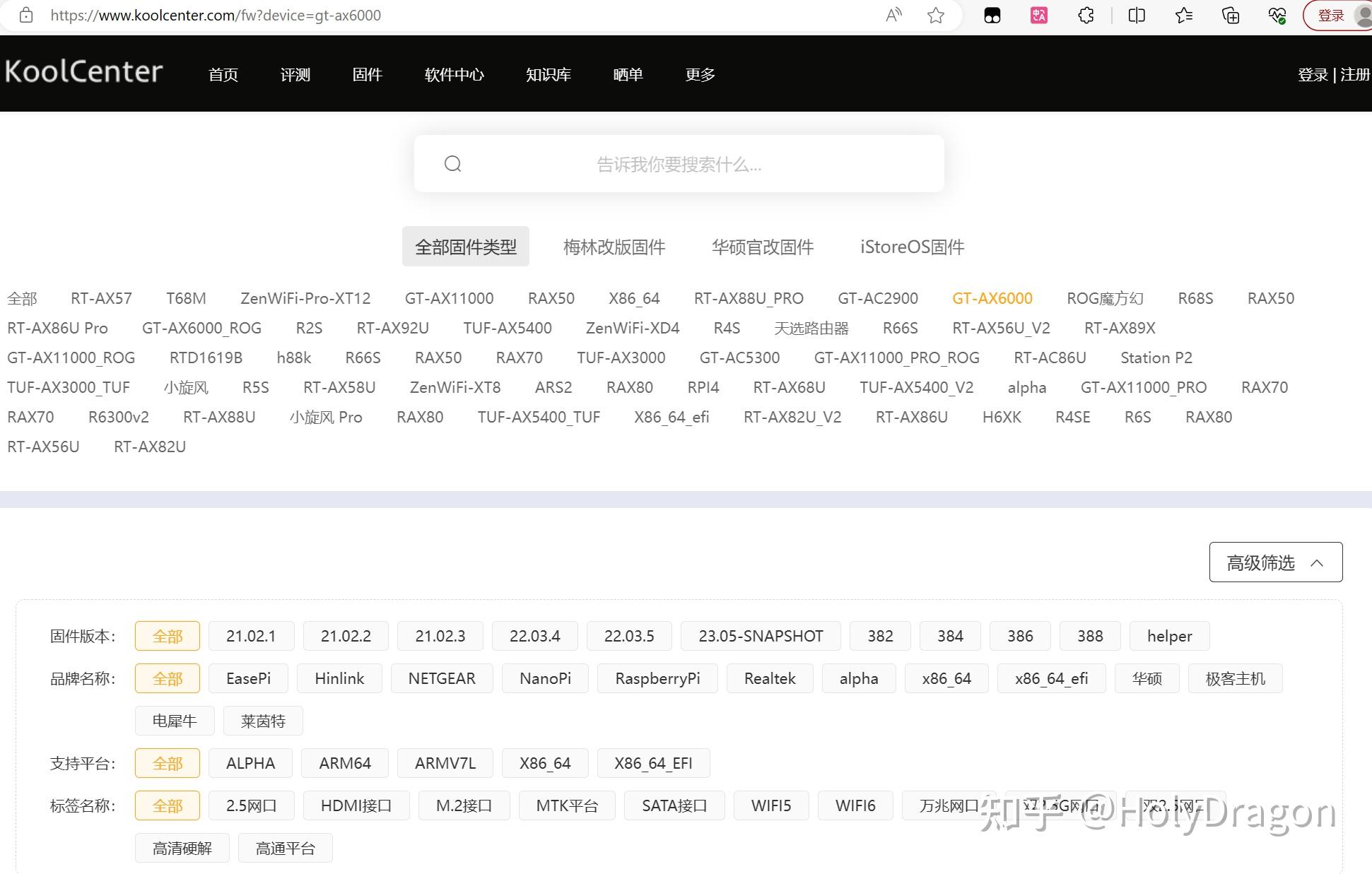
Task: Add page to favorites with the star icon
Action: point(936,15)
